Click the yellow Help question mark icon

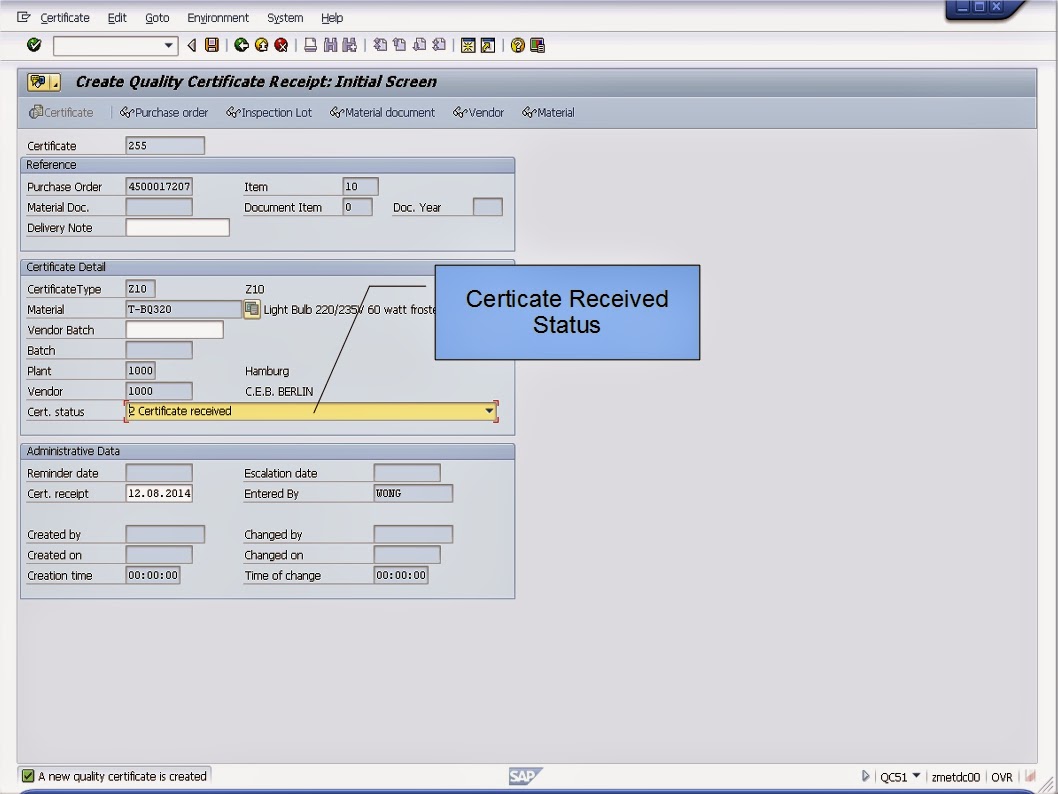pyautogui.click(x=518, y=45)
